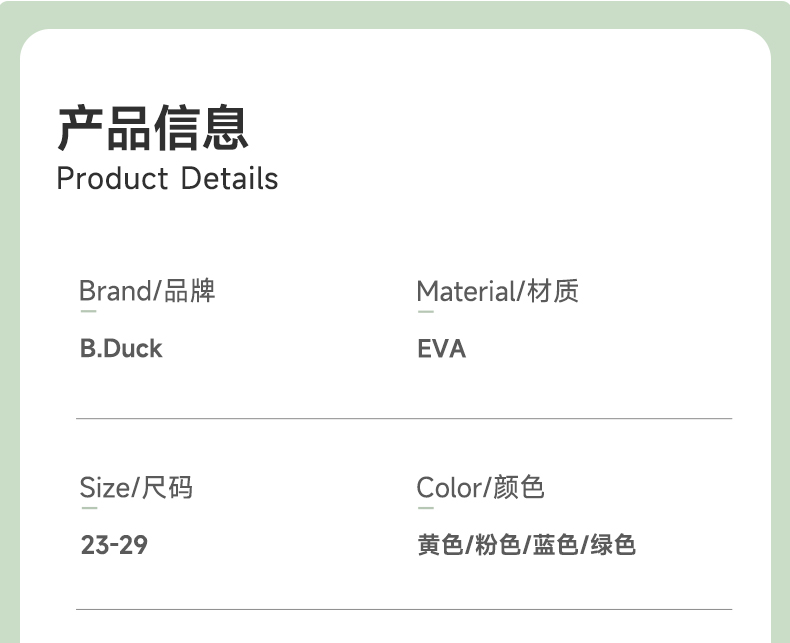
Task: Choose the 蓝色 color option
Action: coord(555,546)
